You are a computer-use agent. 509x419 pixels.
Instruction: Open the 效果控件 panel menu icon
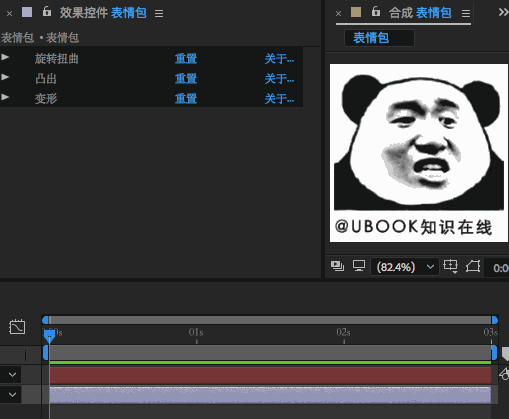[159, 13]
